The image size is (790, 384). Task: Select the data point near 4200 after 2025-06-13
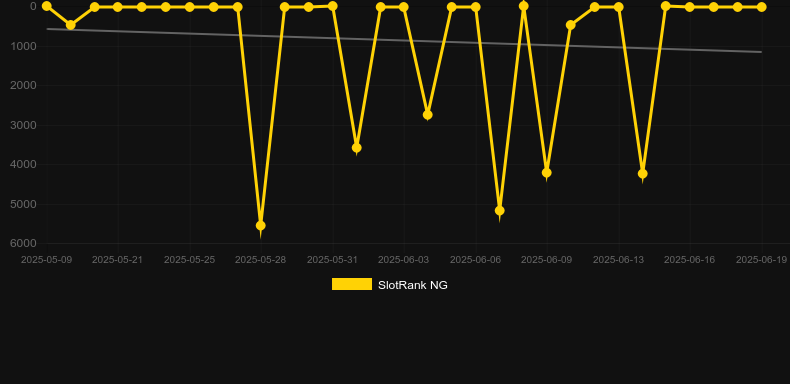(643, 174)
